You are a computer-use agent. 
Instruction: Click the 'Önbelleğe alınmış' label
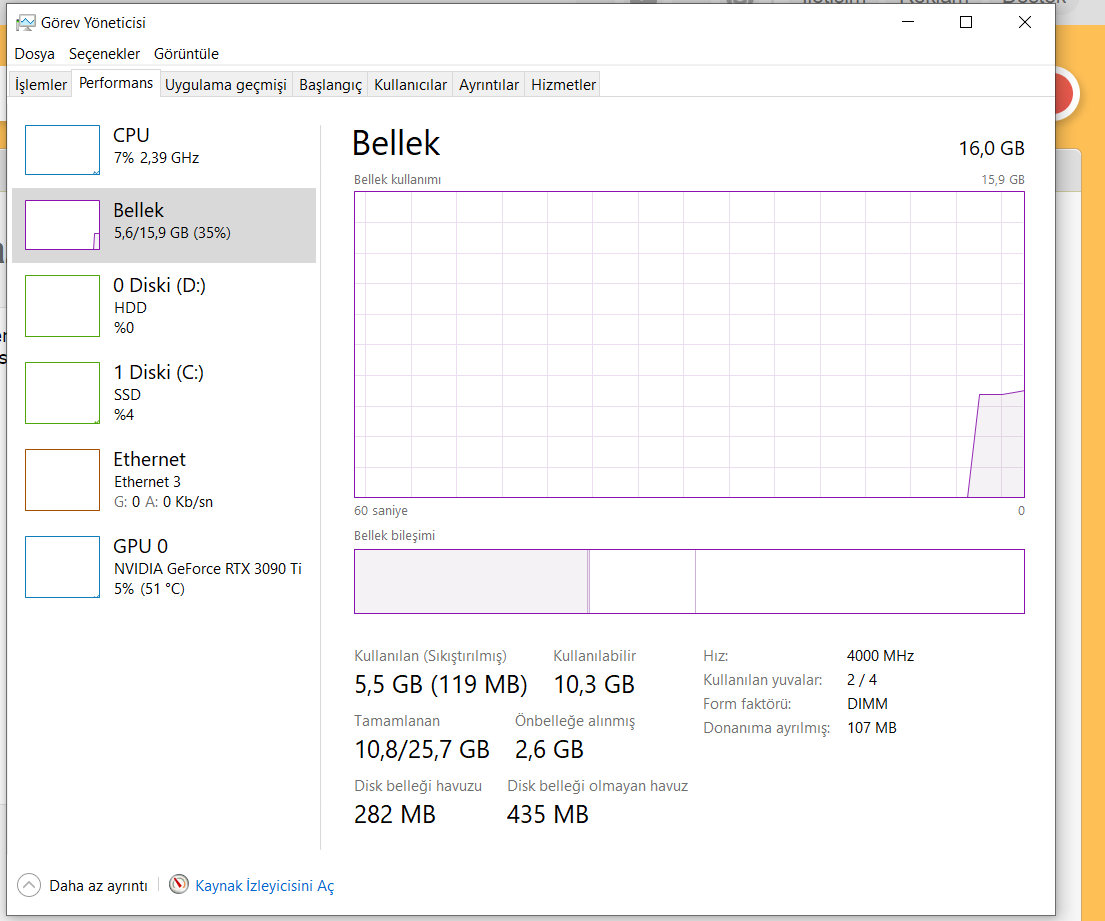point(575,722)
